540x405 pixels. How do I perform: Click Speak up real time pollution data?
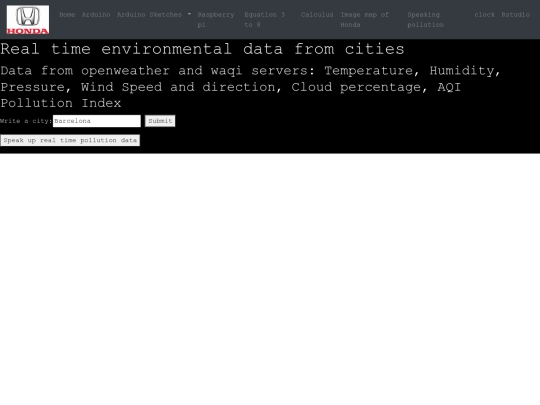tap(70, 140)
